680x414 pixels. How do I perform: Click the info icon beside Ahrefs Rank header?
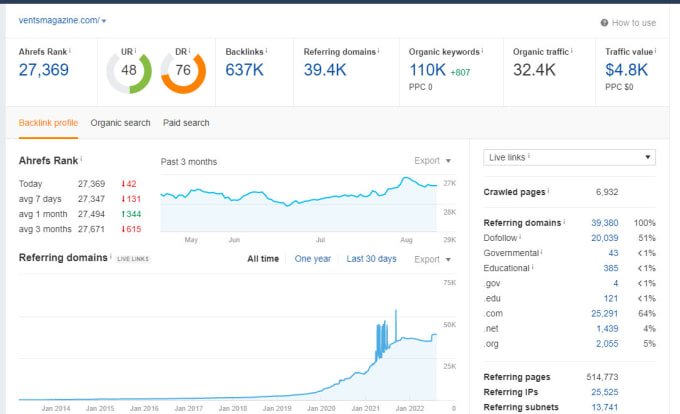(x=70, y=51)
